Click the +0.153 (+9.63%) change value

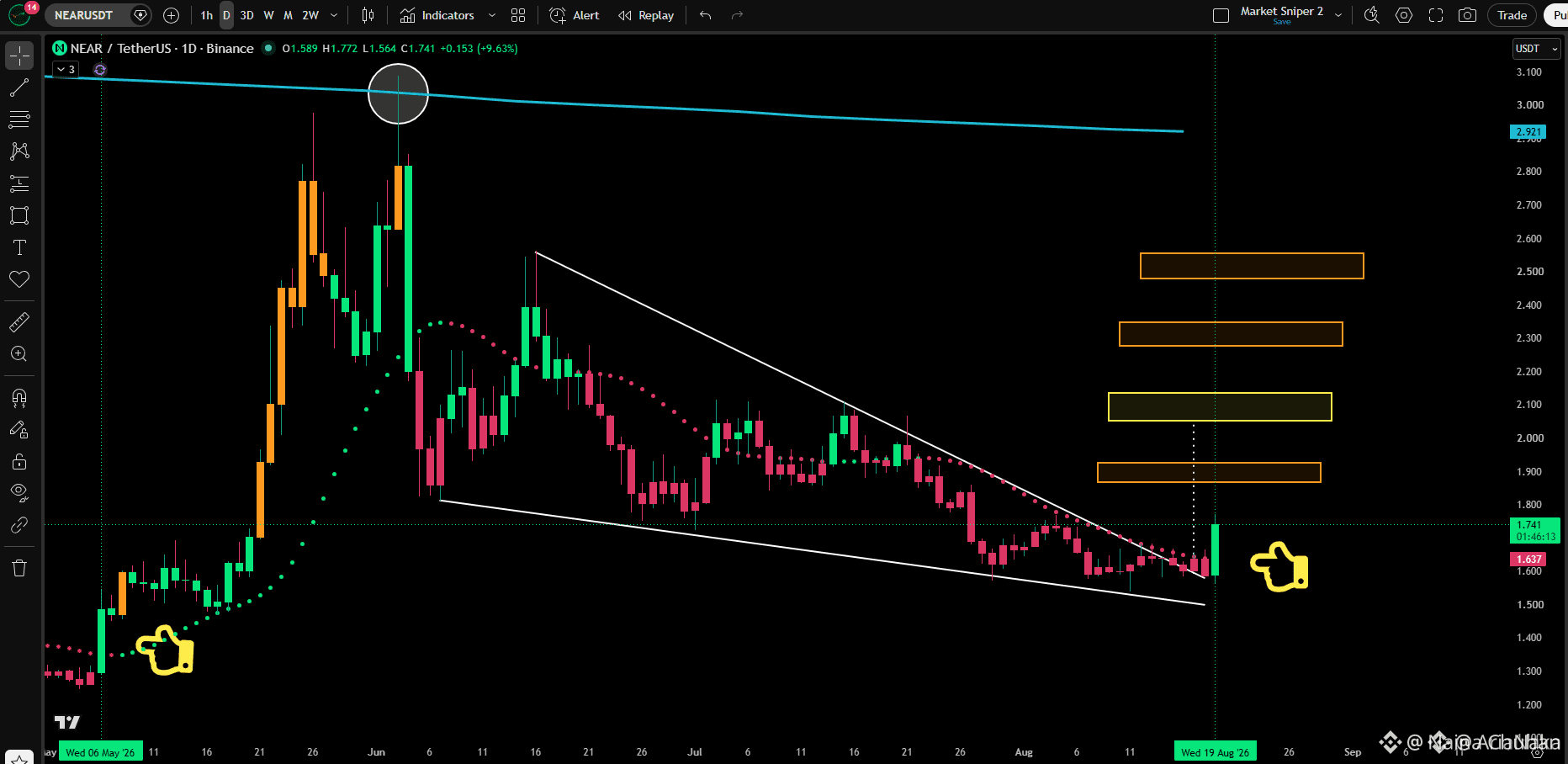pos(479,48)
